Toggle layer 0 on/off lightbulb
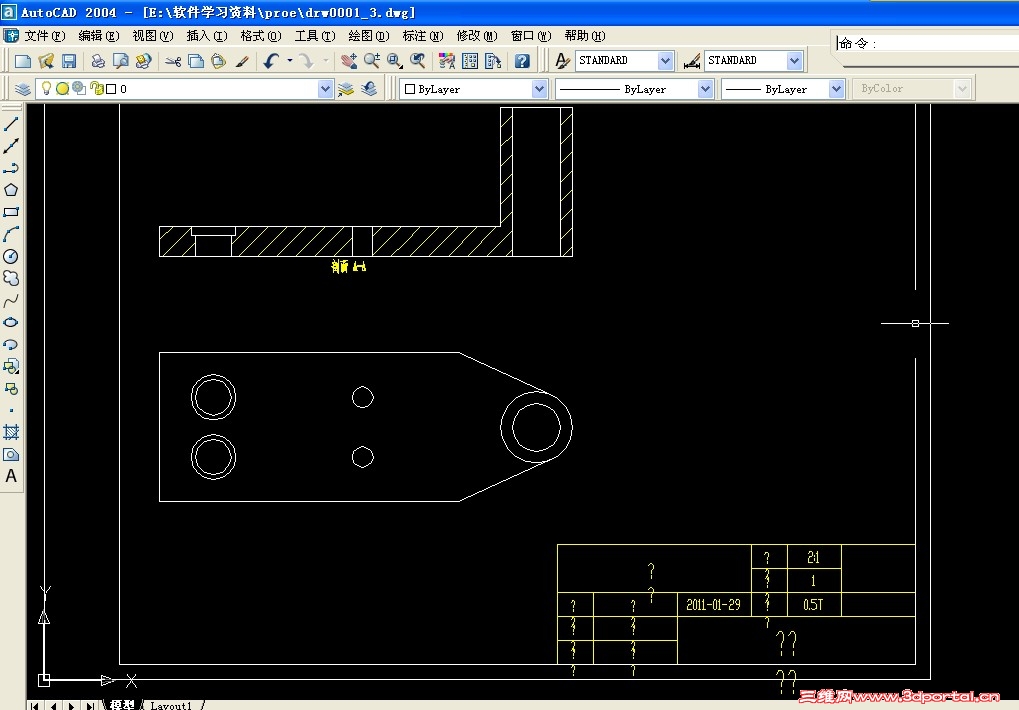 coord(46,88)
